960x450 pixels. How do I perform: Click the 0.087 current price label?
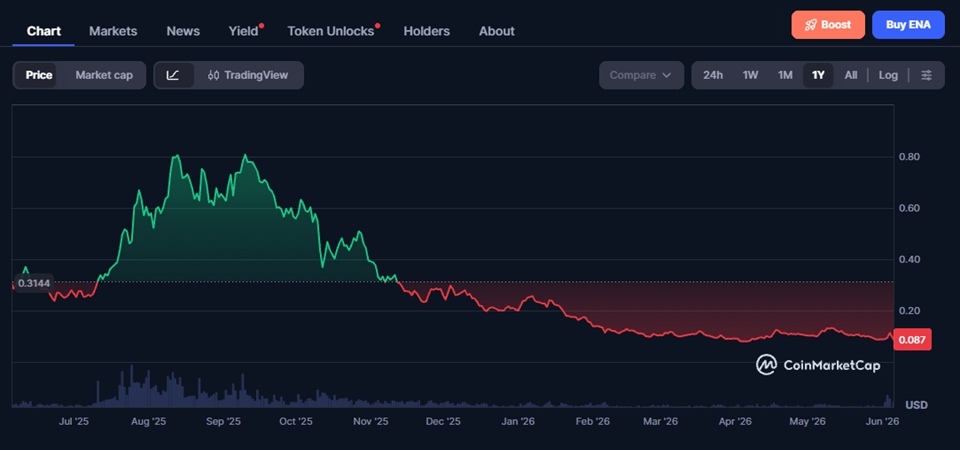point(912,339)
